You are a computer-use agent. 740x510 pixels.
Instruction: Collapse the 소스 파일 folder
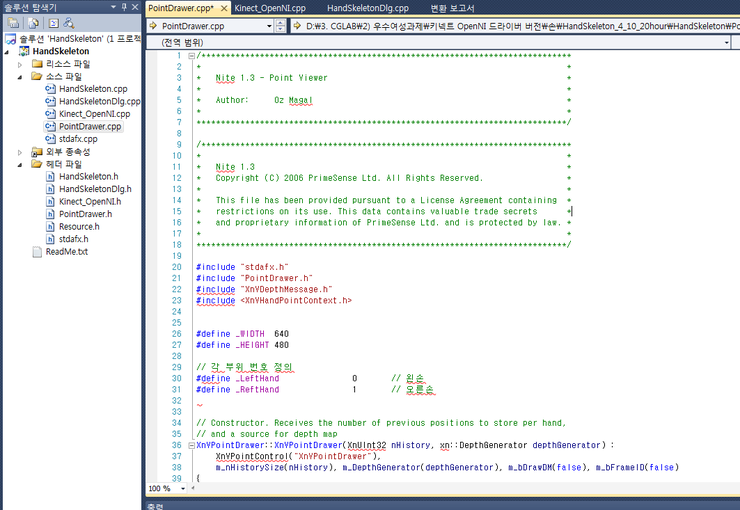pyautogui.click(x=20, y=77)
